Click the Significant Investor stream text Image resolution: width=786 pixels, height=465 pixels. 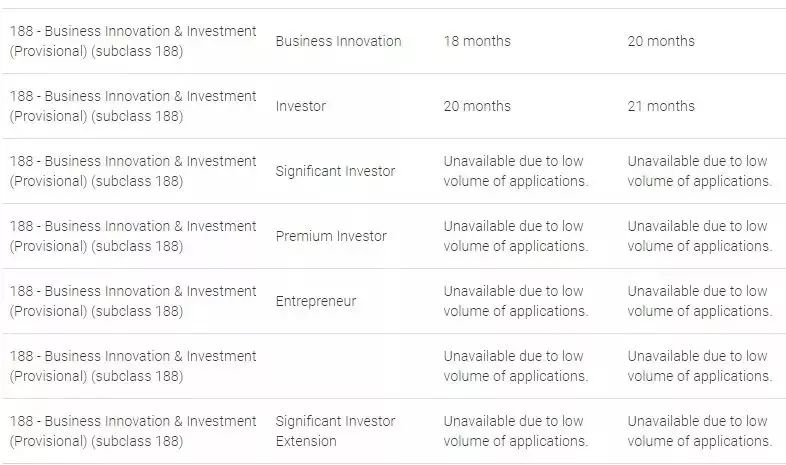(x=335, y=171)
